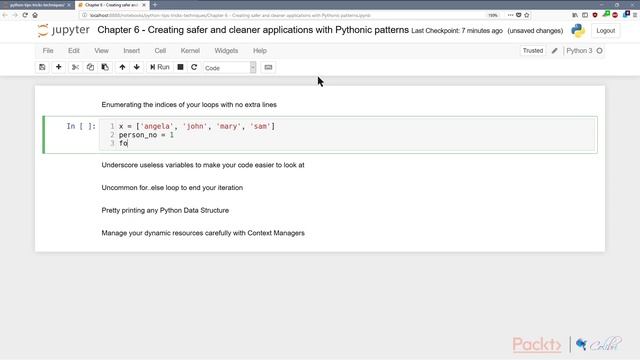640x360 pixels.
Task: Select the 'Underscore useless variables' markdown cell
Action: click(x=203, y=165)
